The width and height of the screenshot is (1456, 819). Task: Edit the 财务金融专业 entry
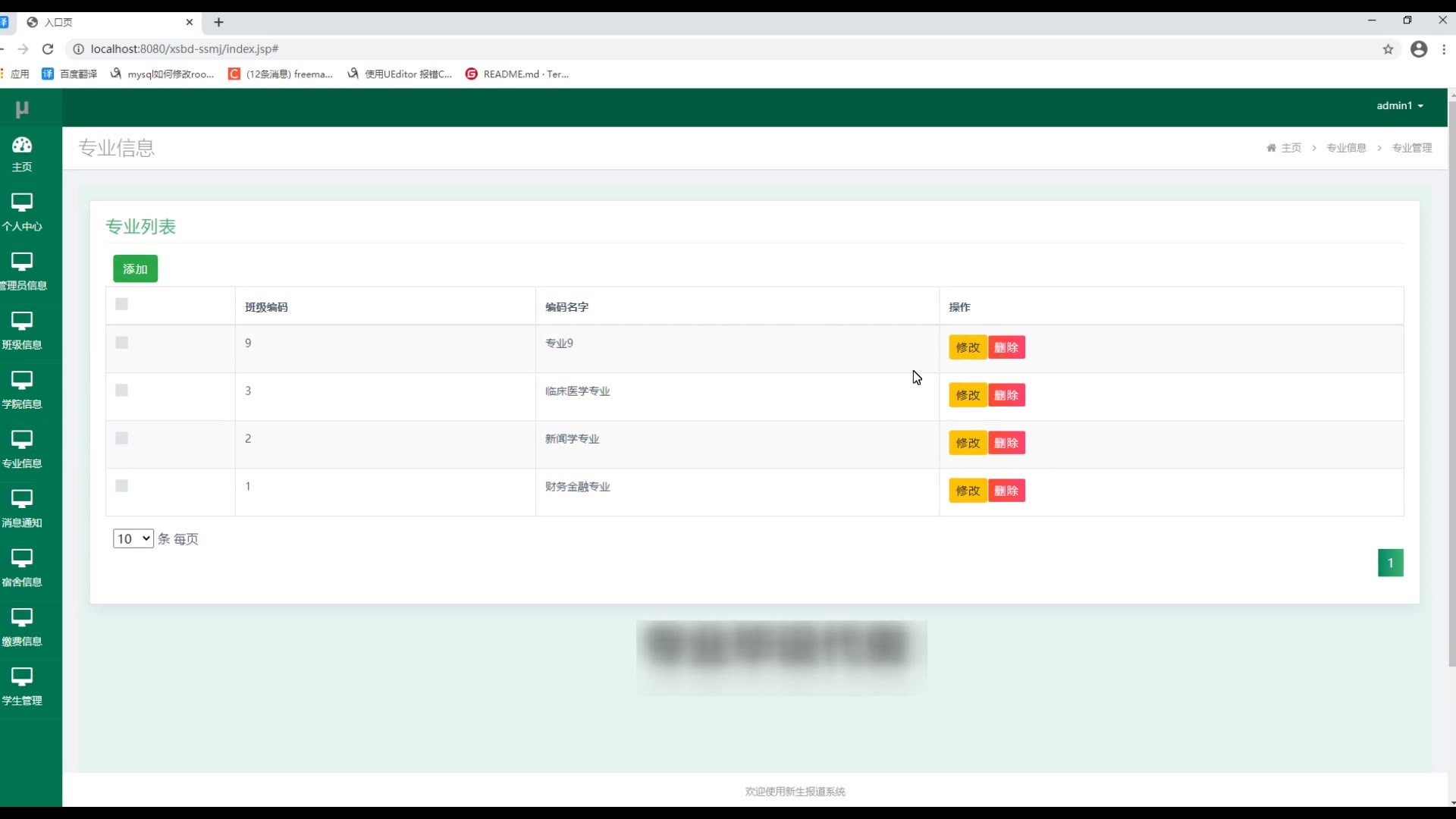click(x=968, y=491)
